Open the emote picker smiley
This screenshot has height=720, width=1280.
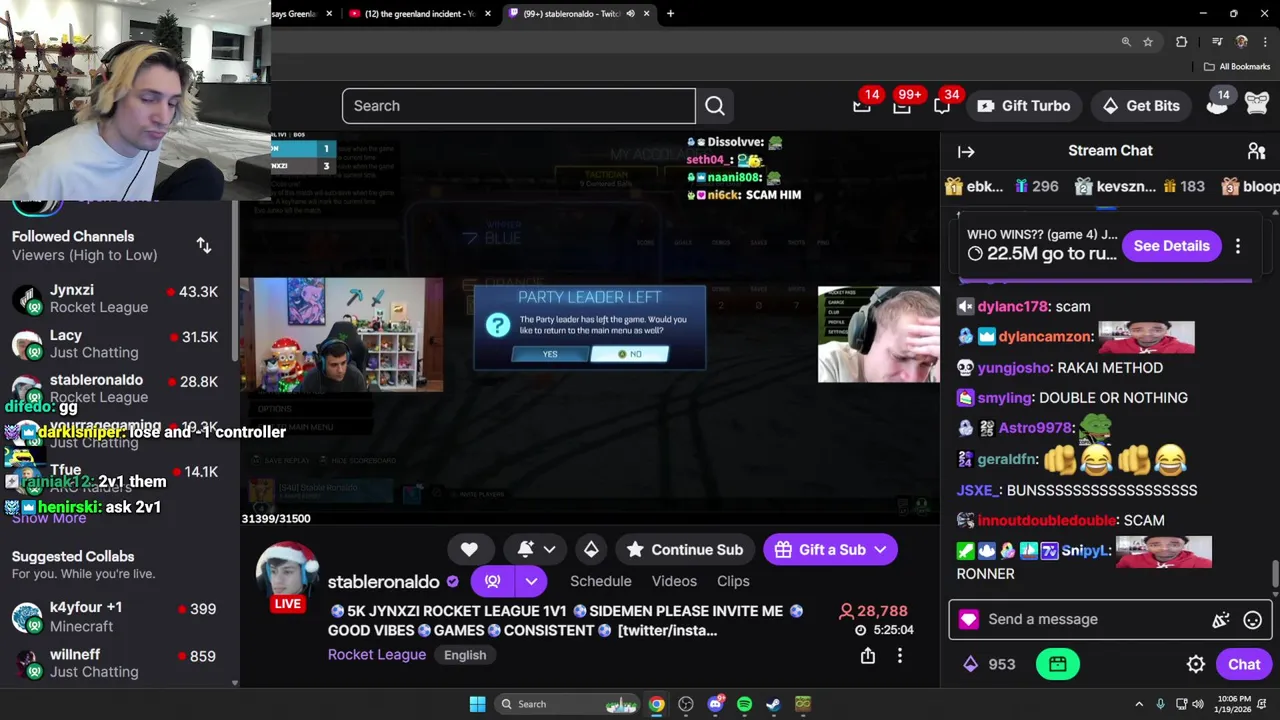pyautogui.click(x=1253, y=620)
